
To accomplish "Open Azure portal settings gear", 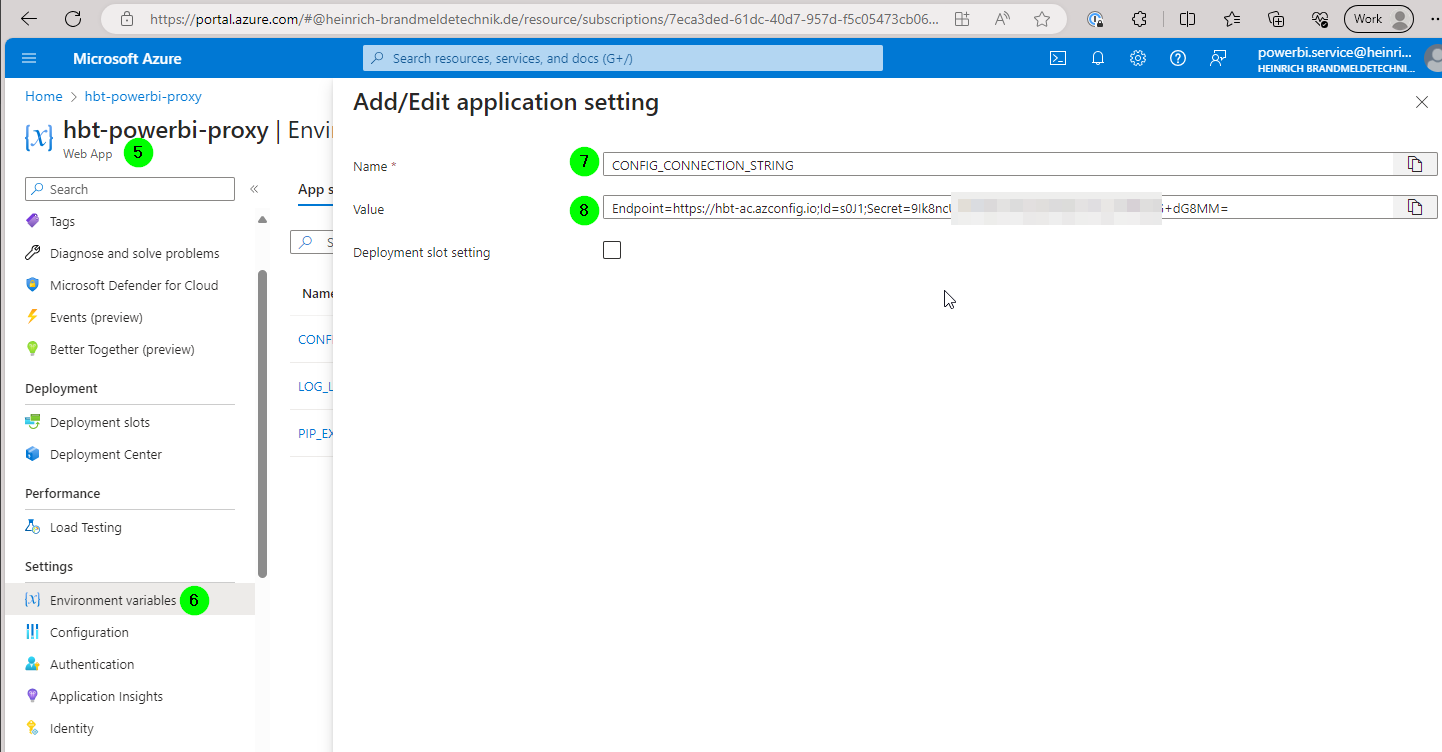I will tap(1137, 58).
